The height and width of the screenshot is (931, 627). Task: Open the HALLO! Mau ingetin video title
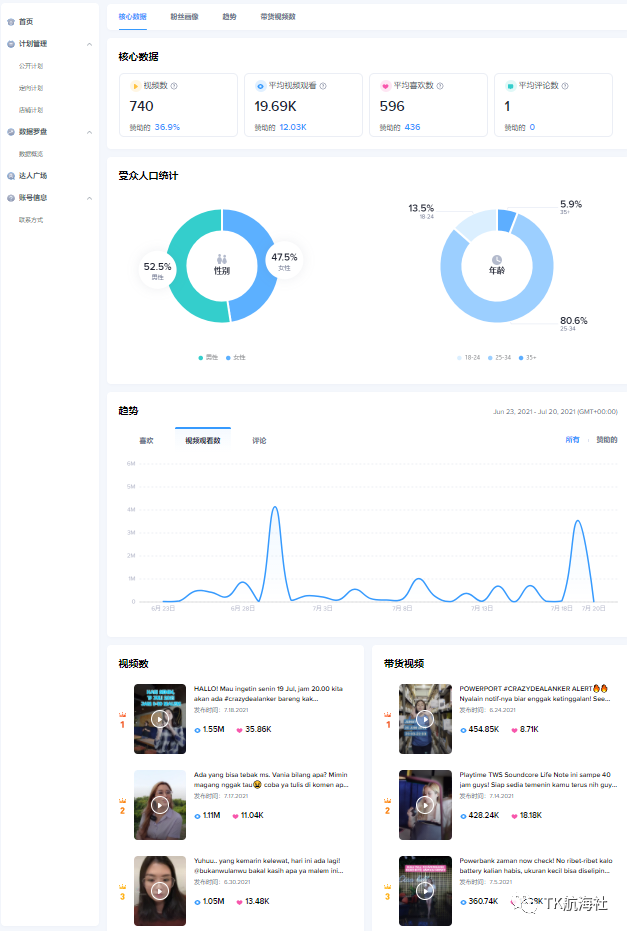pyautogui.click(x=268, y=694)
